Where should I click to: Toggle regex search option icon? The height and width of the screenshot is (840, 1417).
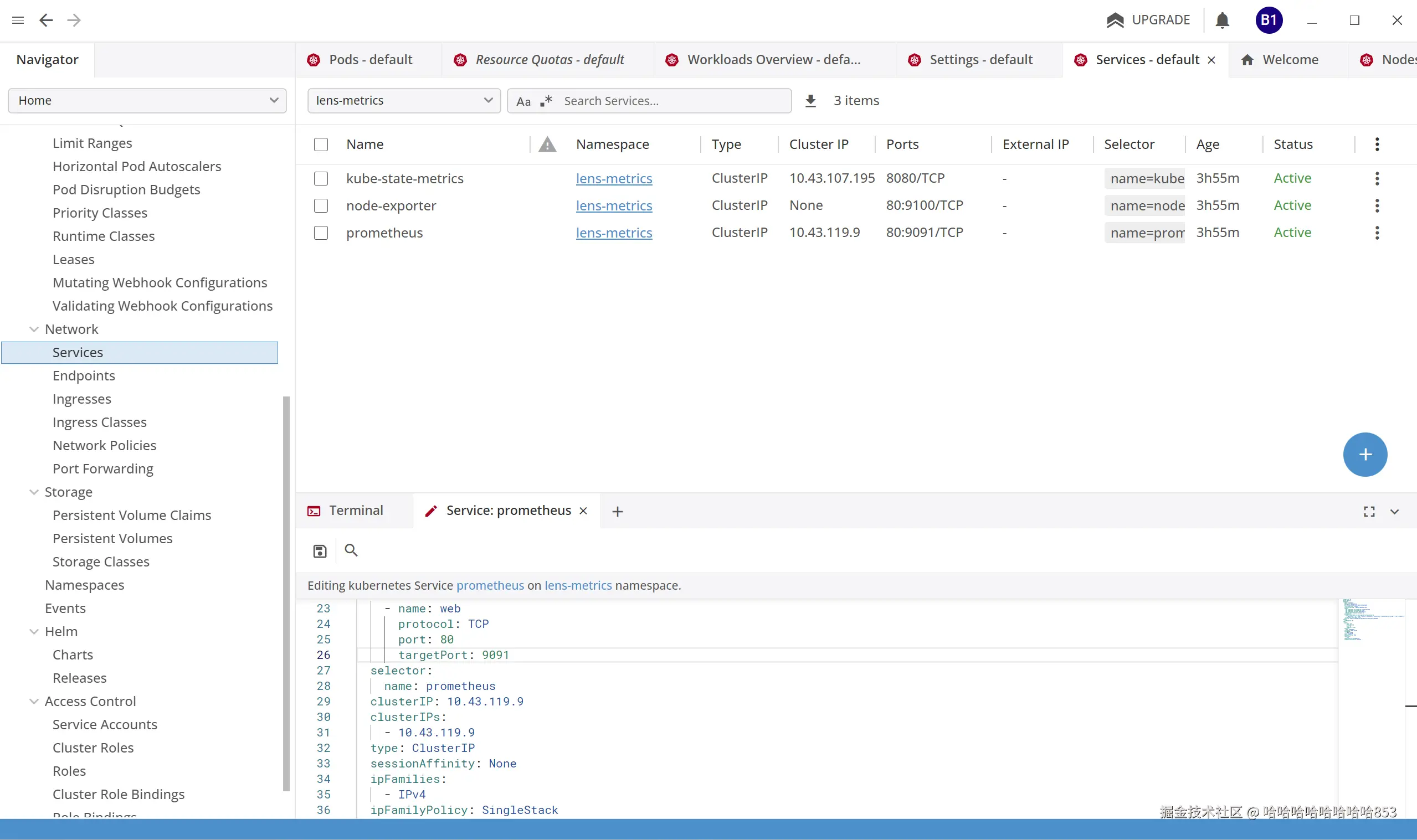[x=546, y=101]
